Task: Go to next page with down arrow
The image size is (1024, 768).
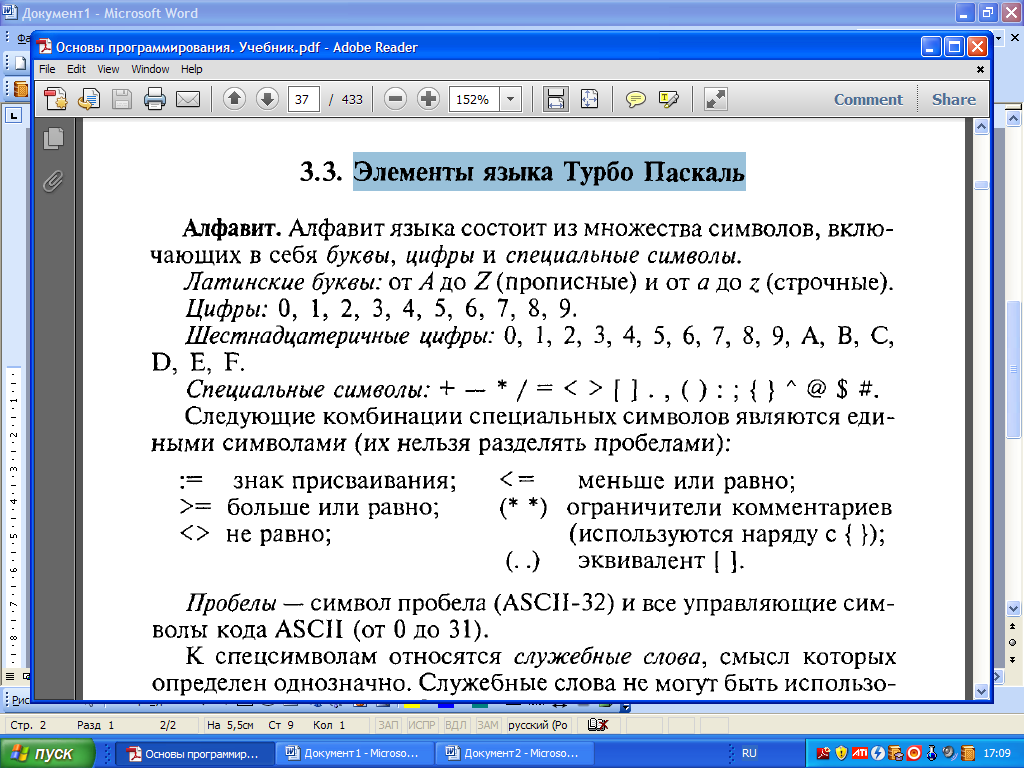Action: (x=267, y=99)
